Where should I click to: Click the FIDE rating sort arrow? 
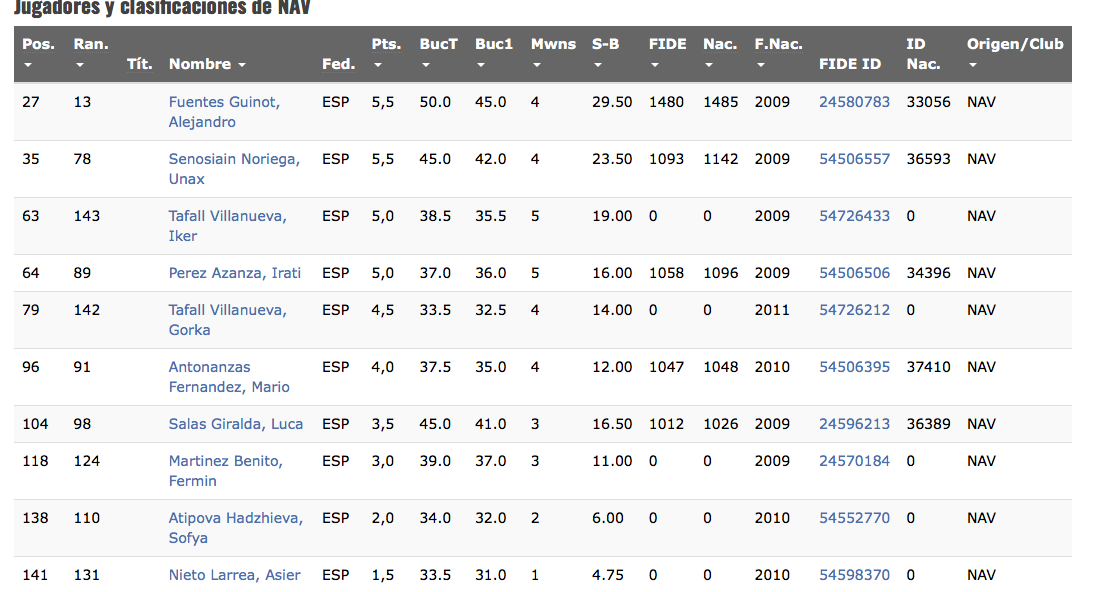point(655,65)
